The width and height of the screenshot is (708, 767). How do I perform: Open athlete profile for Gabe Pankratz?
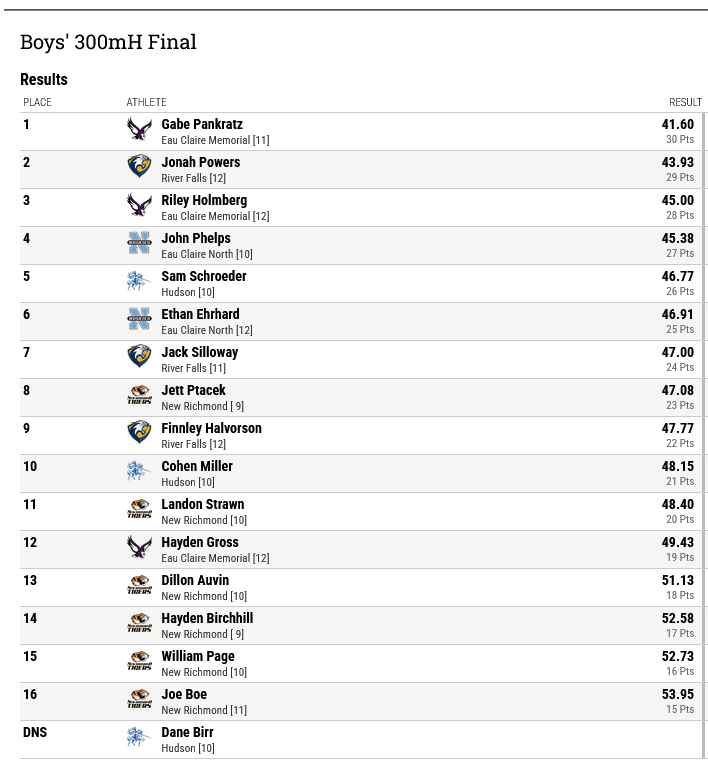pyautogui.click(x=202, y=124)
